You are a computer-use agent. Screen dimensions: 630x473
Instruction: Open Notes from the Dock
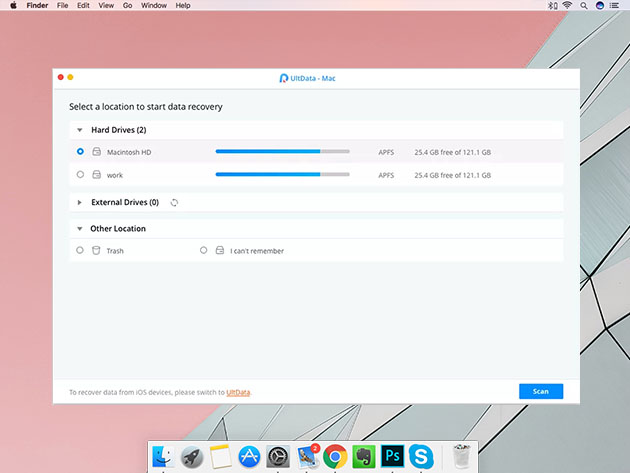(x=220, y=457)
